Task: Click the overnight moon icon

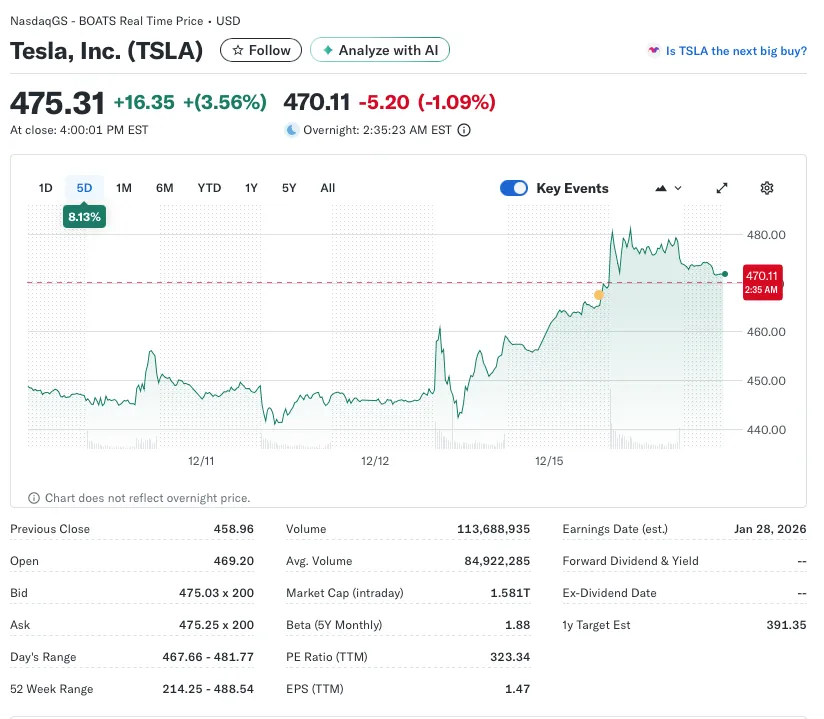Action: click(291, 130)
